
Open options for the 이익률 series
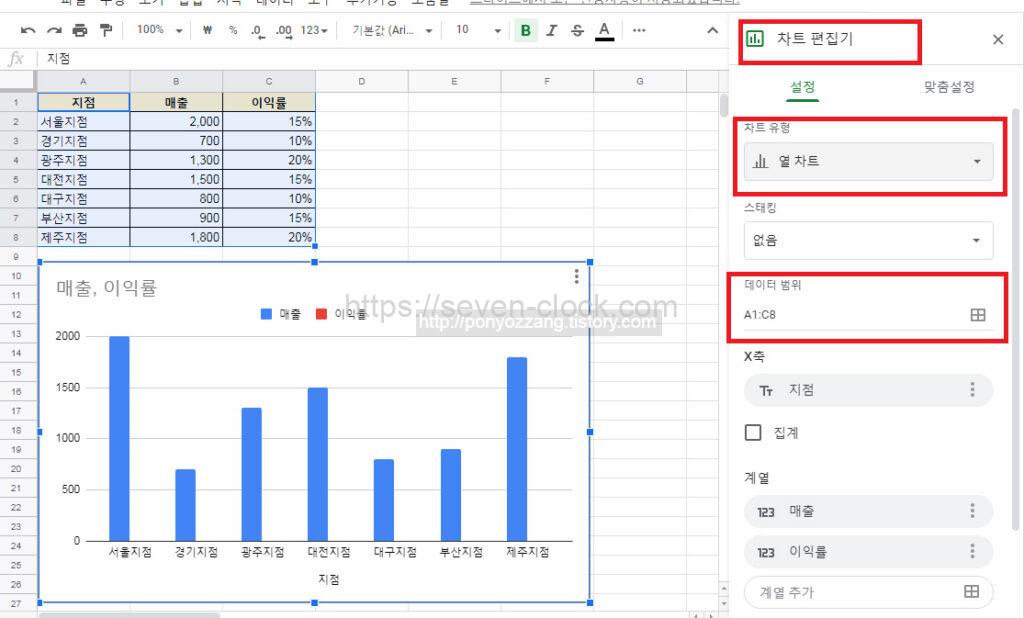click(971, 552)
